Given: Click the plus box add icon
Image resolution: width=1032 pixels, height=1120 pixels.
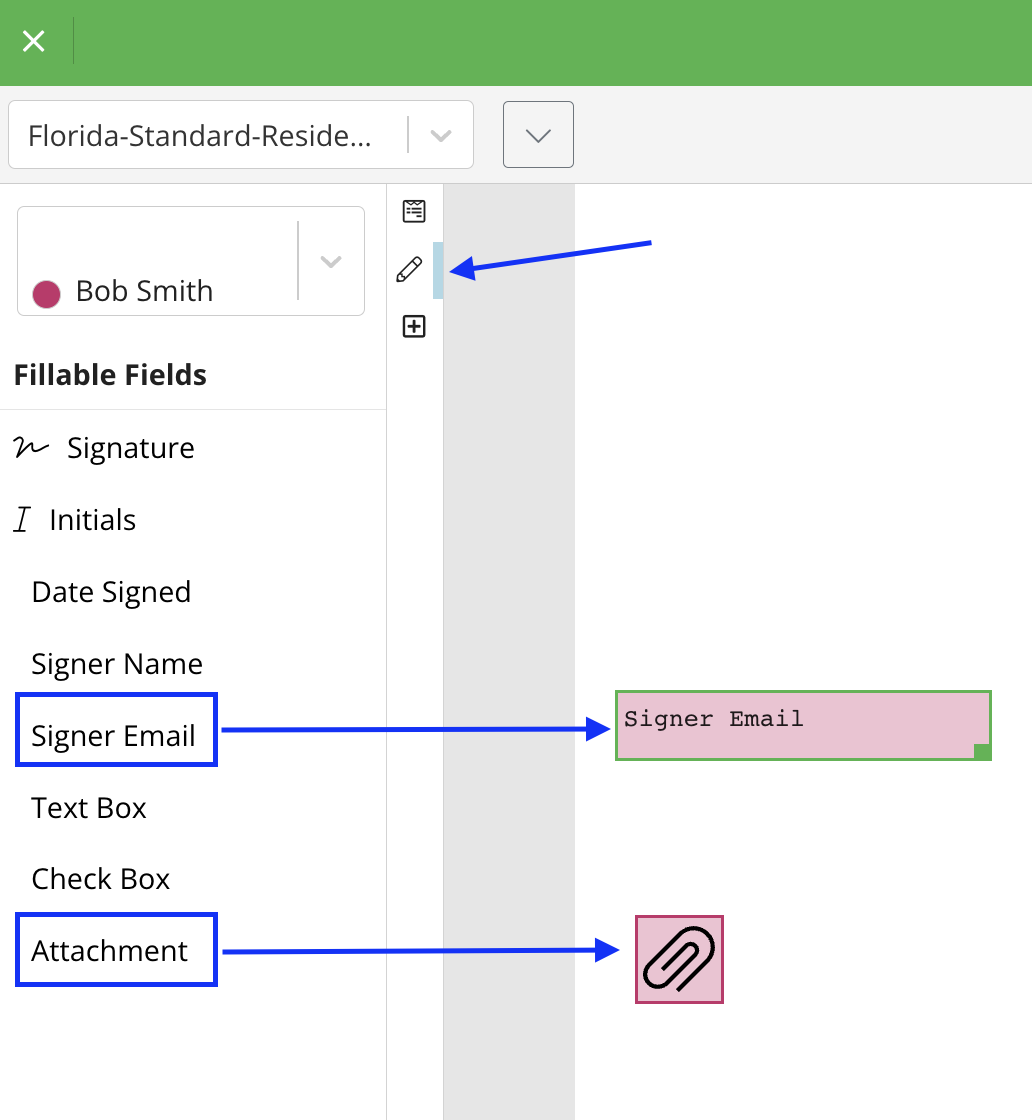Looking at the screenshot, I should [x=413, y=326].
